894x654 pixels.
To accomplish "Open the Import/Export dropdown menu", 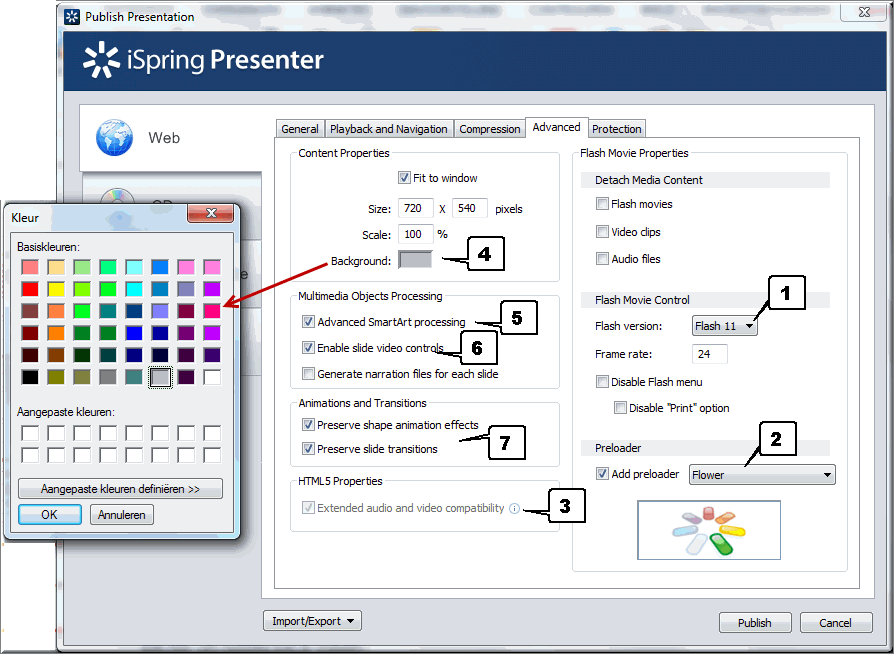I will (312, 621).
